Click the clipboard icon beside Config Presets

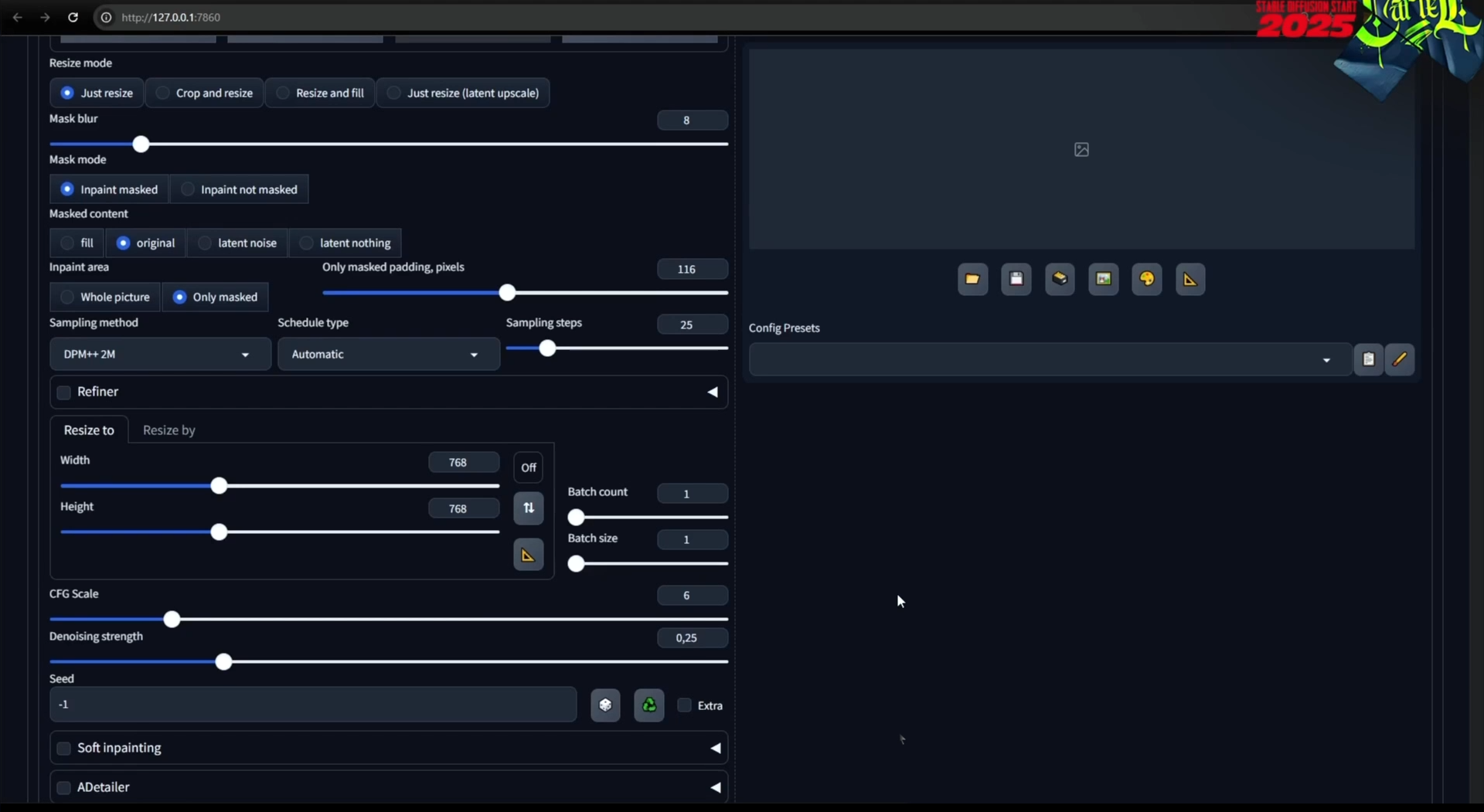coord(1368,359)
